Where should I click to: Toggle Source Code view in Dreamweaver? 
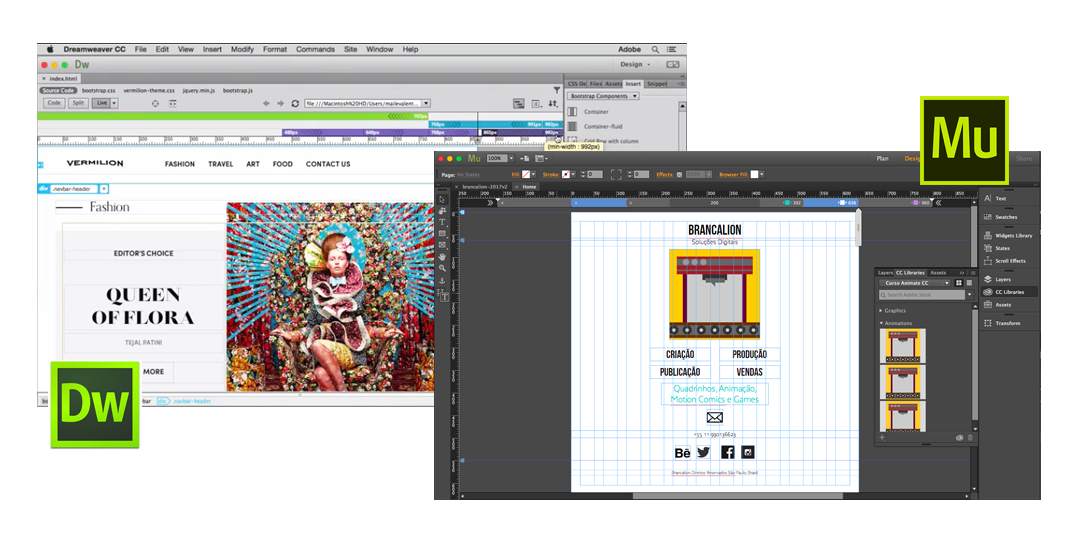58,90
